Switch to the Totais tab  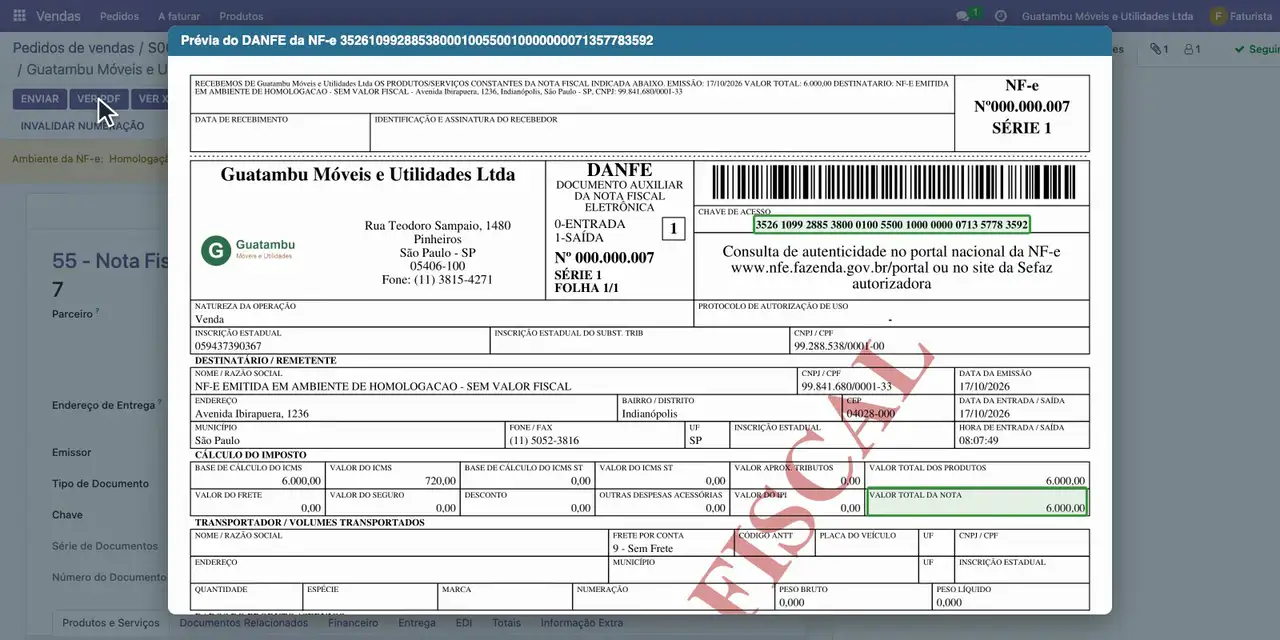click(506, 623)
